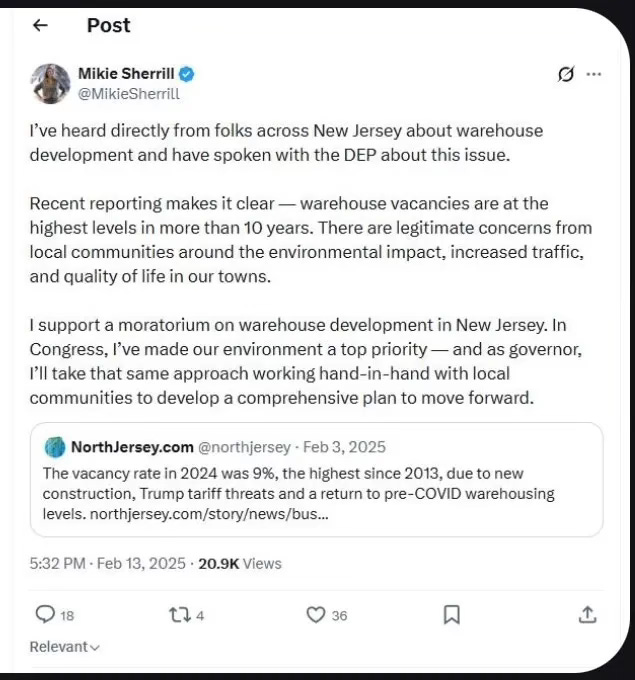Open the NorthJersey.com quoted account name

tap(132, 447)
